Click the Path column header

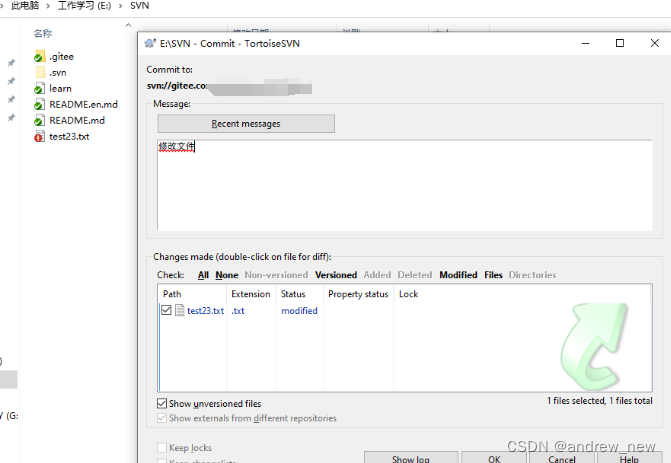coord(192,294)
